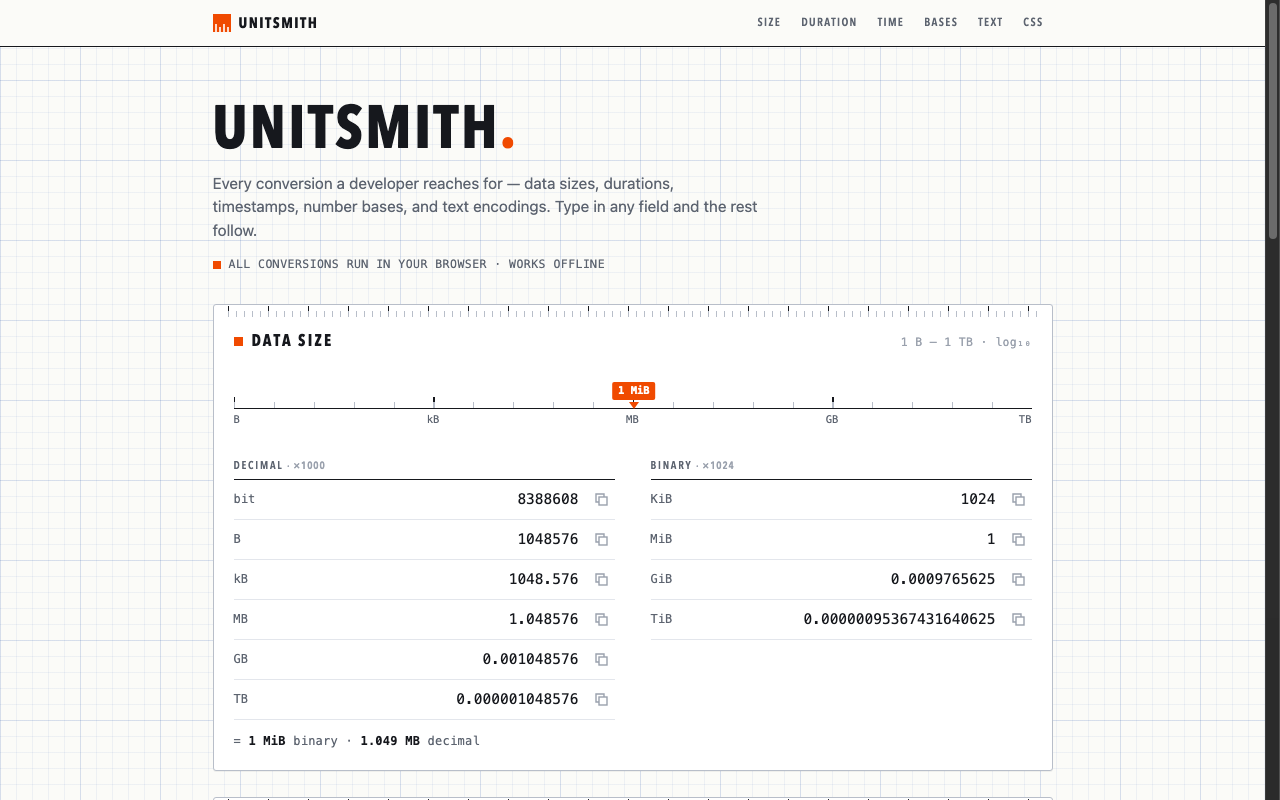Click the DECIMAL ×1000 column header
Image resolution: width=1280 pixels, height=800 pixels.
279,465
